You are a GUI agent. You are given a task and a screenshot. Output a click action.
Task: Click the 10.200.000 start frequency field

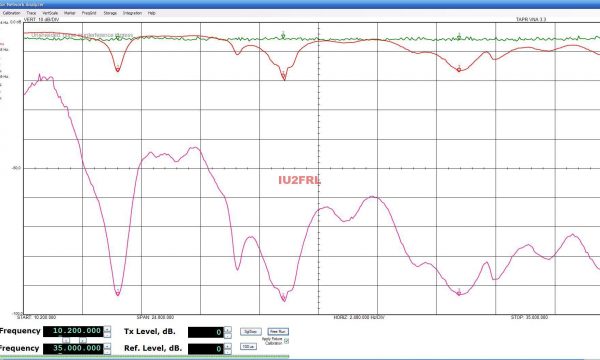pos(73,331)
